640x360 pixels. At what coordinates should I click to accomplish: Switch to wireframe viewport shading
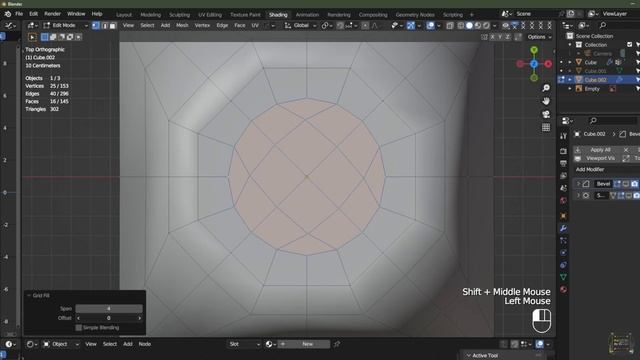tap(461, 25)
